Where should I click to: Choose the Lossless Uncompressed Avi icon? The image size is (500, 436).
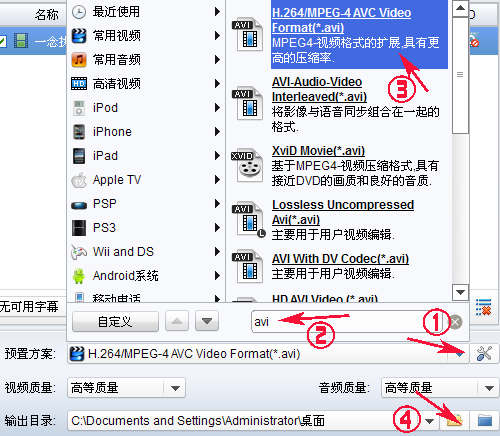(x=249, y=220)
